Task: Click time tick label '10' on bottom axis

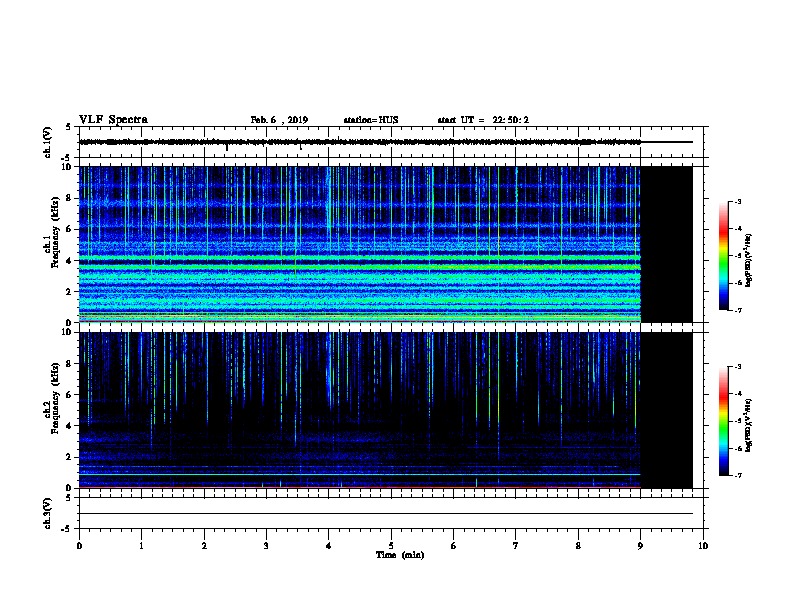Action: point(703,545)
